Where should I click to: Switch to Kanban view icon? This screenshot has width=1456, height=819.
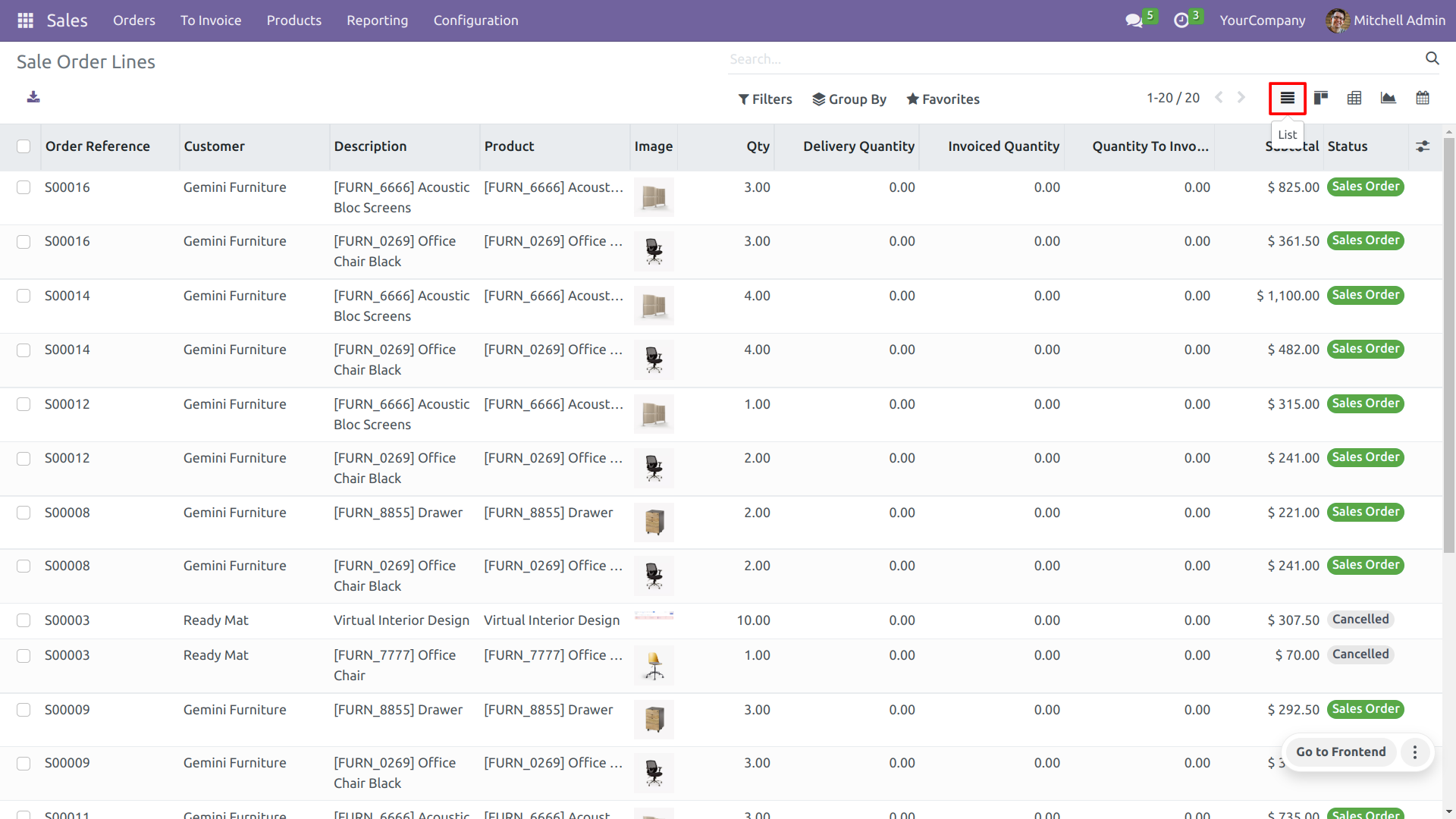click(x=1321, y=98)
